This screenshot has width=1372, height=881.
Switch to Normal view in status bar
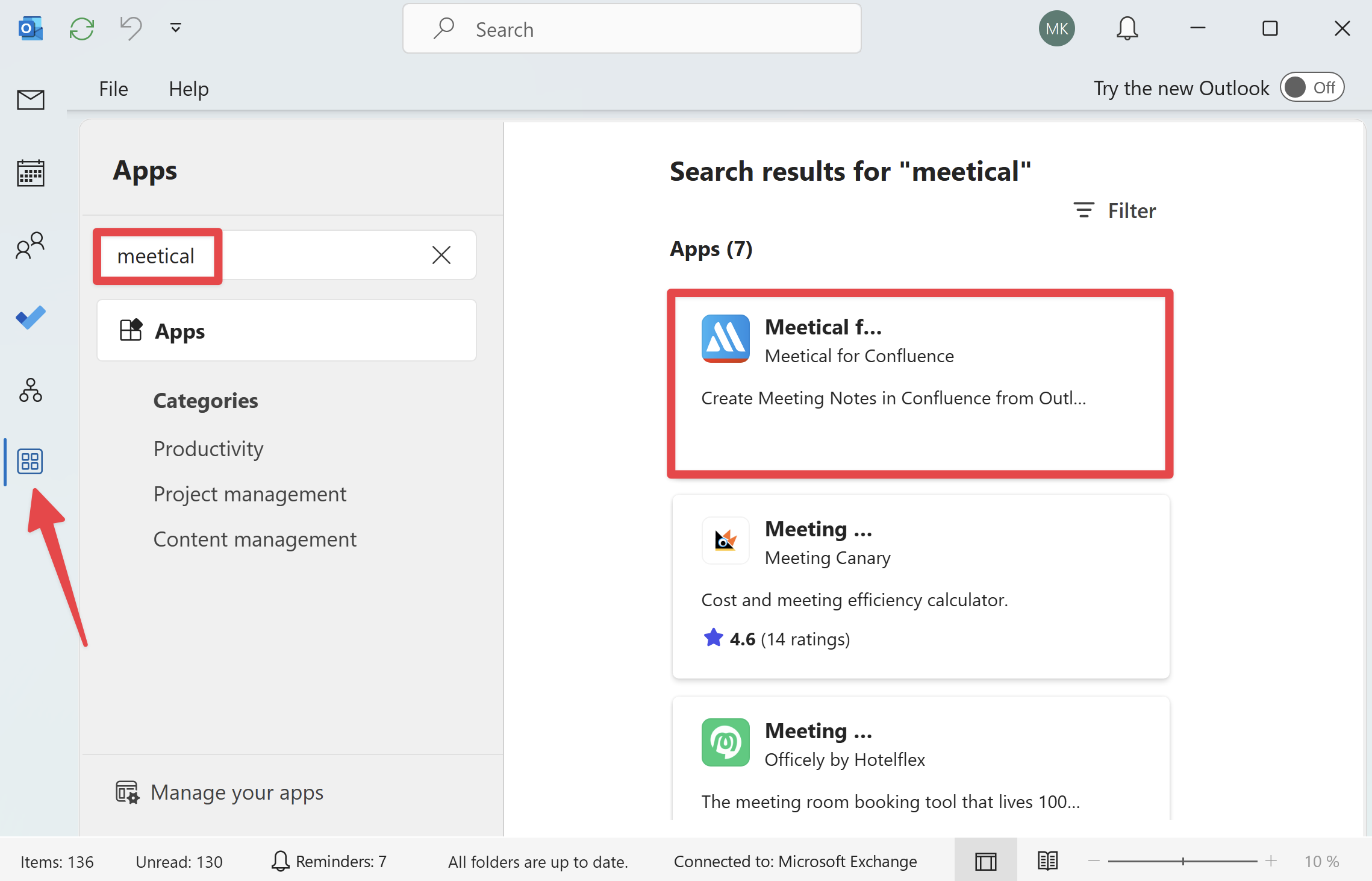pyautogui.click(x=986, y=861)
